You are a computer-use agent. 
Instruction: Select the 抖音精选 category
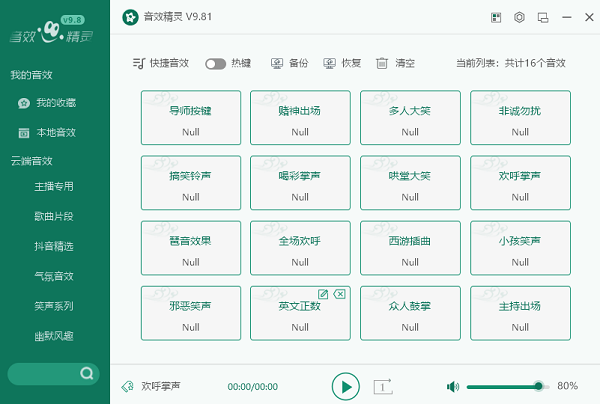click(x=54, y=246)
